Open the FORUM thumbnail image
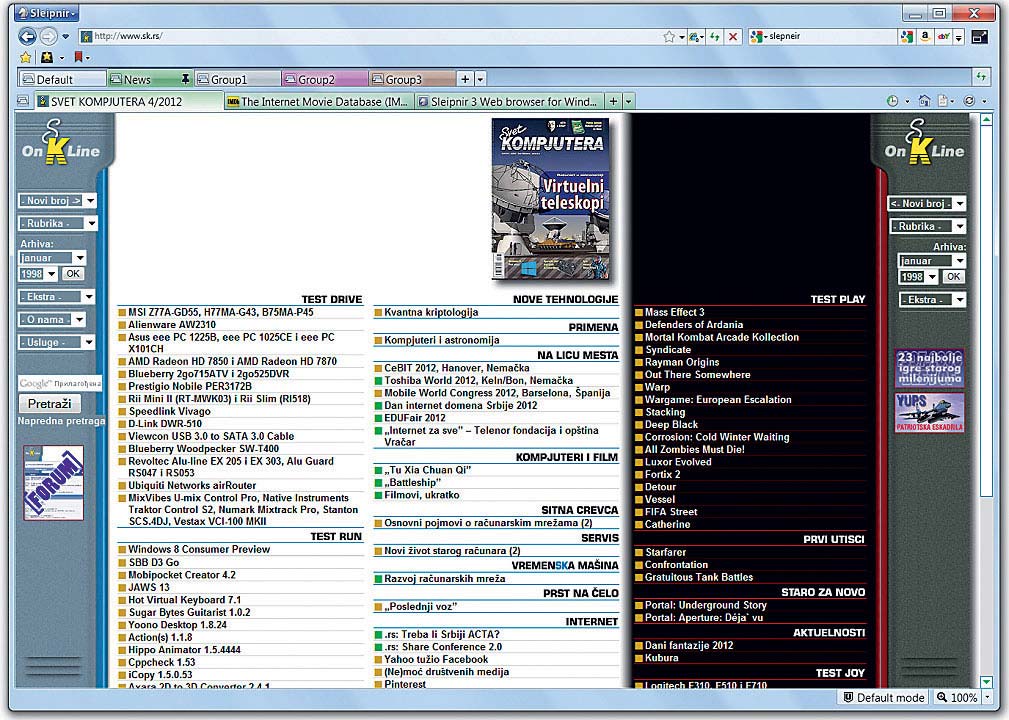This screenshot has width=1009, height=720. (53, 483)
